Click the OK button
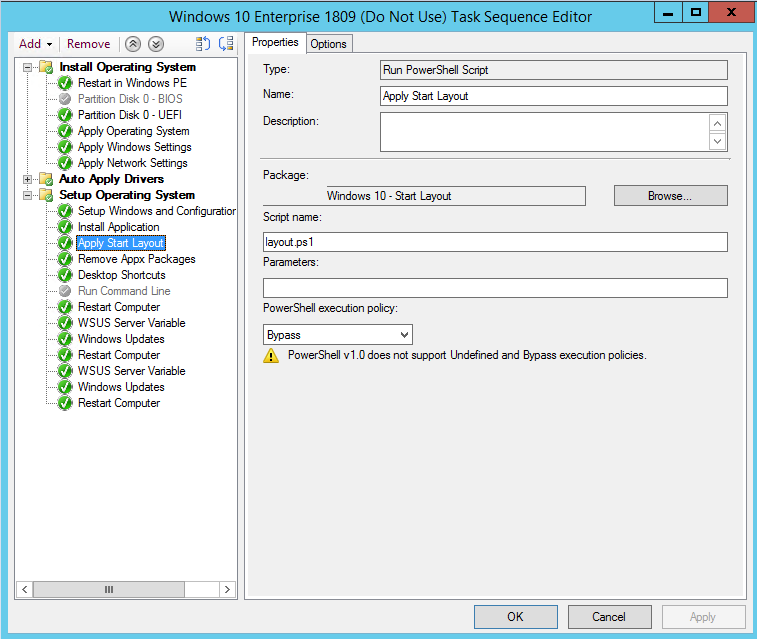This screenshot has width=757, height=639. (516, 617)
